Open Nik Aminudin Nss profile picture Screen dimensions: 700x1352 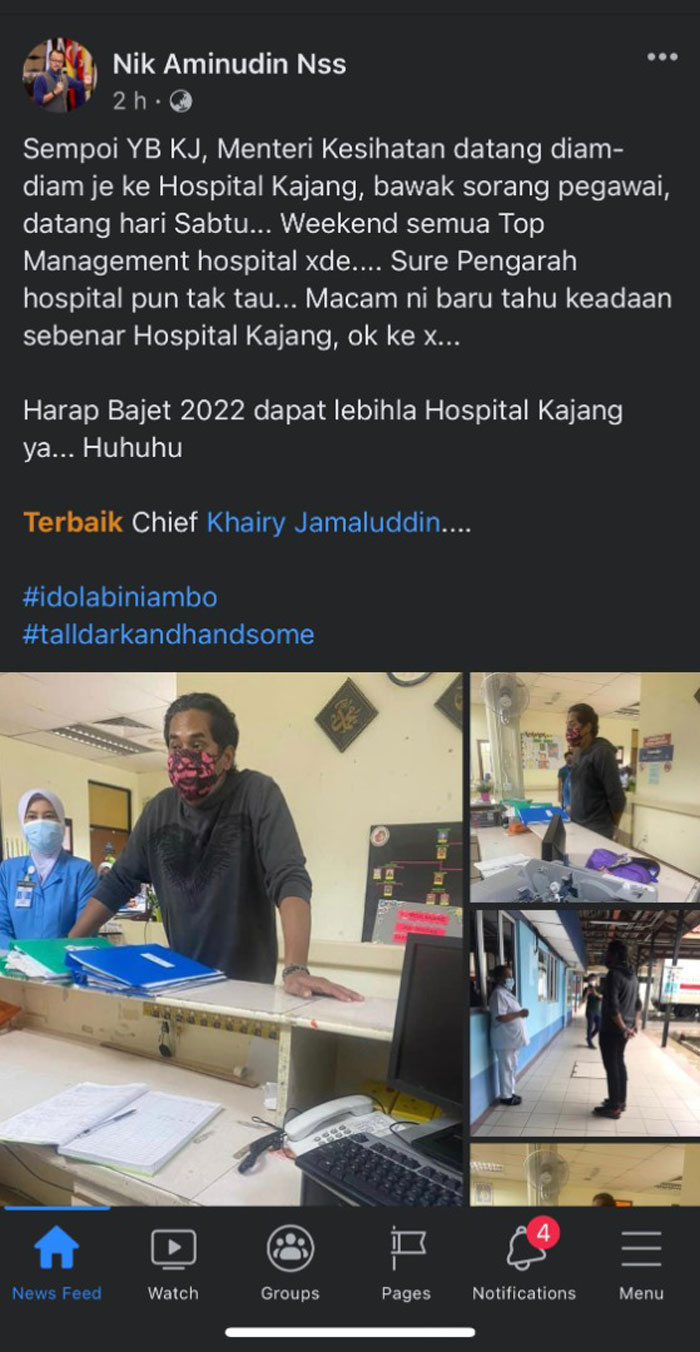[60, 76]
